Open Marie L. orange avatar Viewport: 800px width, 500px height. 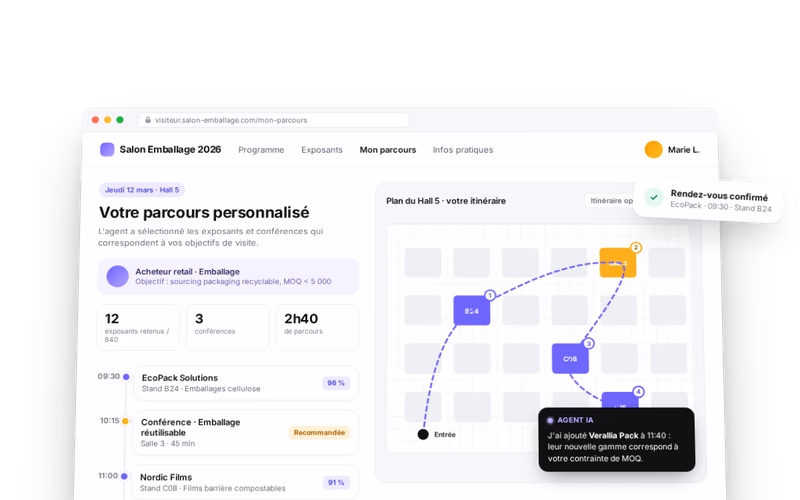point(653,149)
